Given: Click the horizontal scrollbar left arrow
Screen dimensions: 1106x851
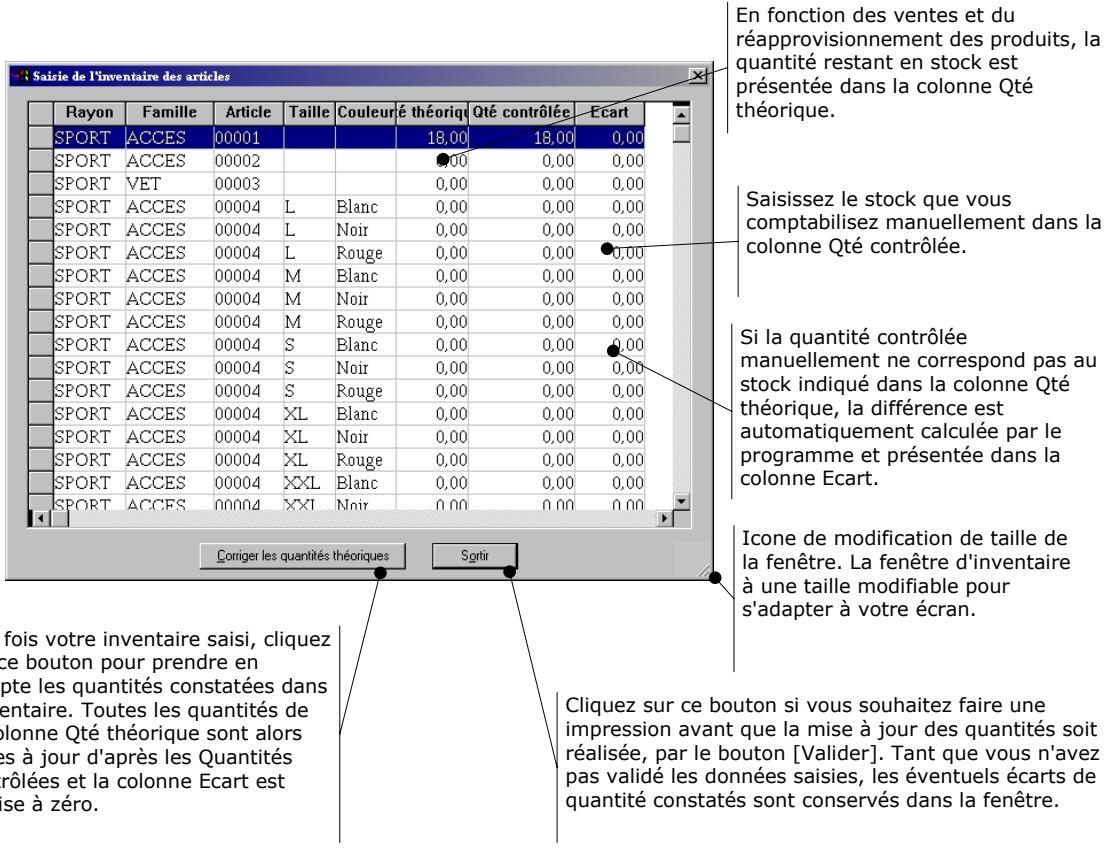Looking at the screenshot, I should tap(40, 519).
